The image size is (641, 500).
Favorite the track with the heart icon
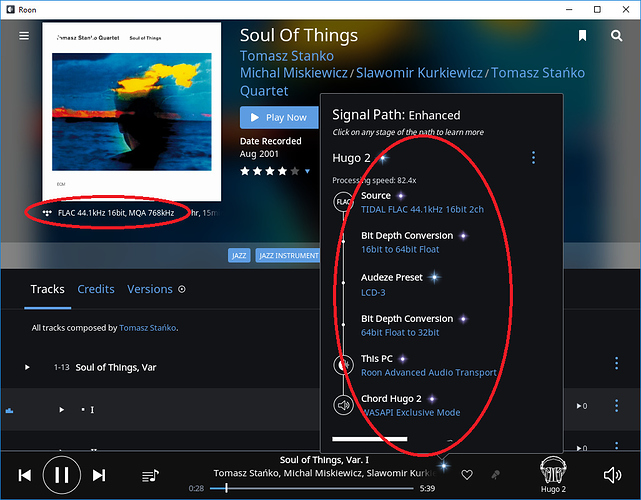(467, 475)
